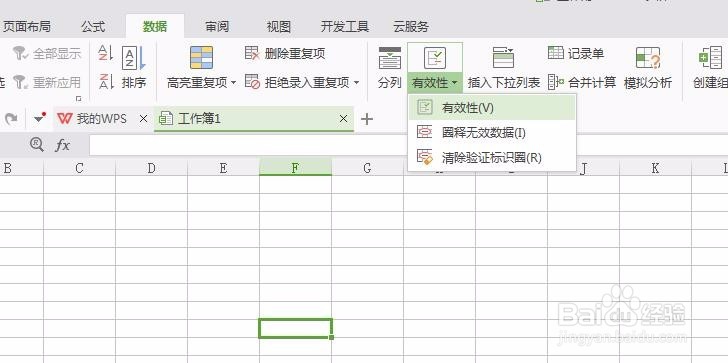Switch to the 审阅 ribbon tab
Screen dimensions: 728x363
click(217, 26)
